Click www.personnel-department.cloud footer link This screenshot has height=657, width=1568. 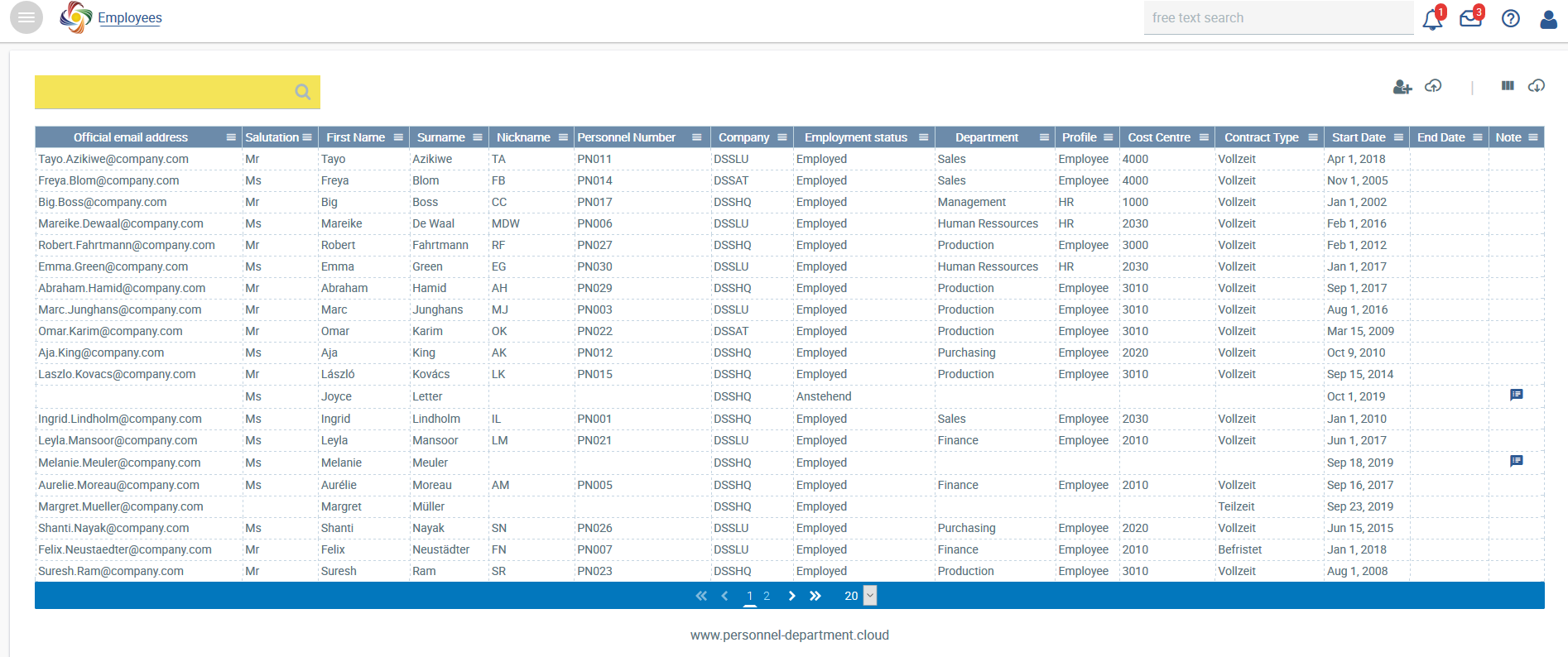click(x=790, y=635)
